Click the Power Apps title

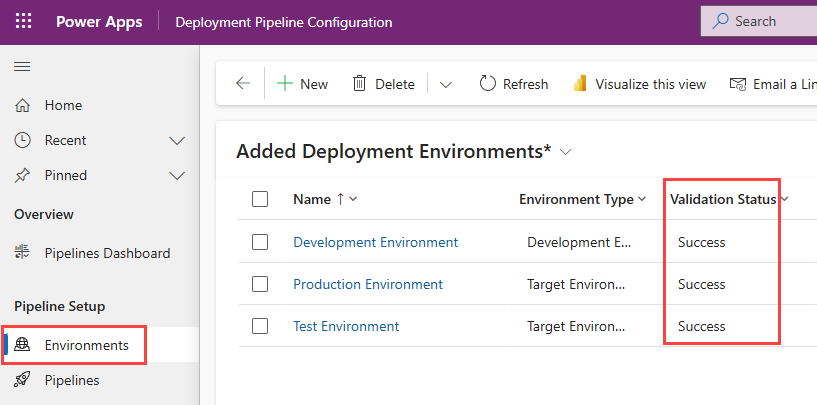tap(99, 22)
